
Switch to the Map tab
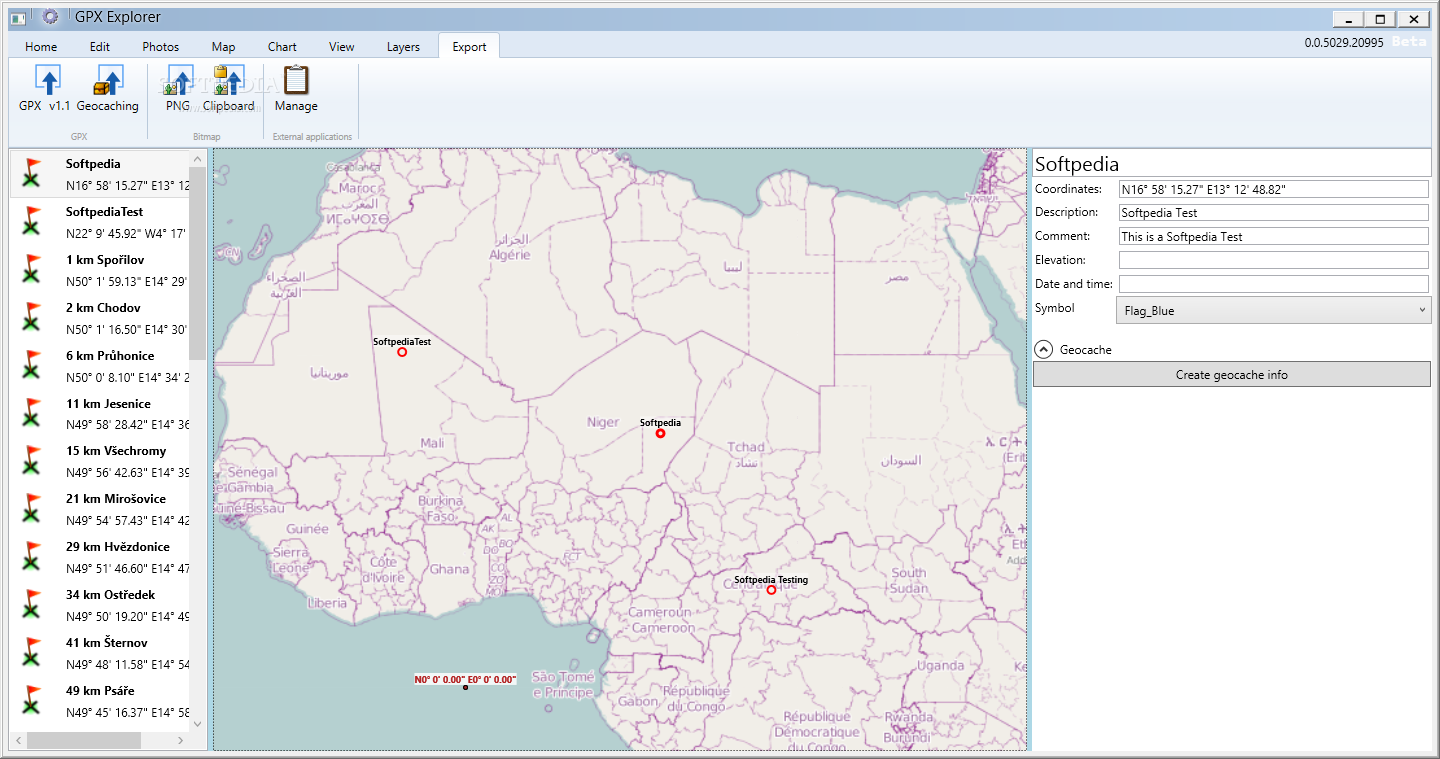pyautogui.click(x=224, y=46)
